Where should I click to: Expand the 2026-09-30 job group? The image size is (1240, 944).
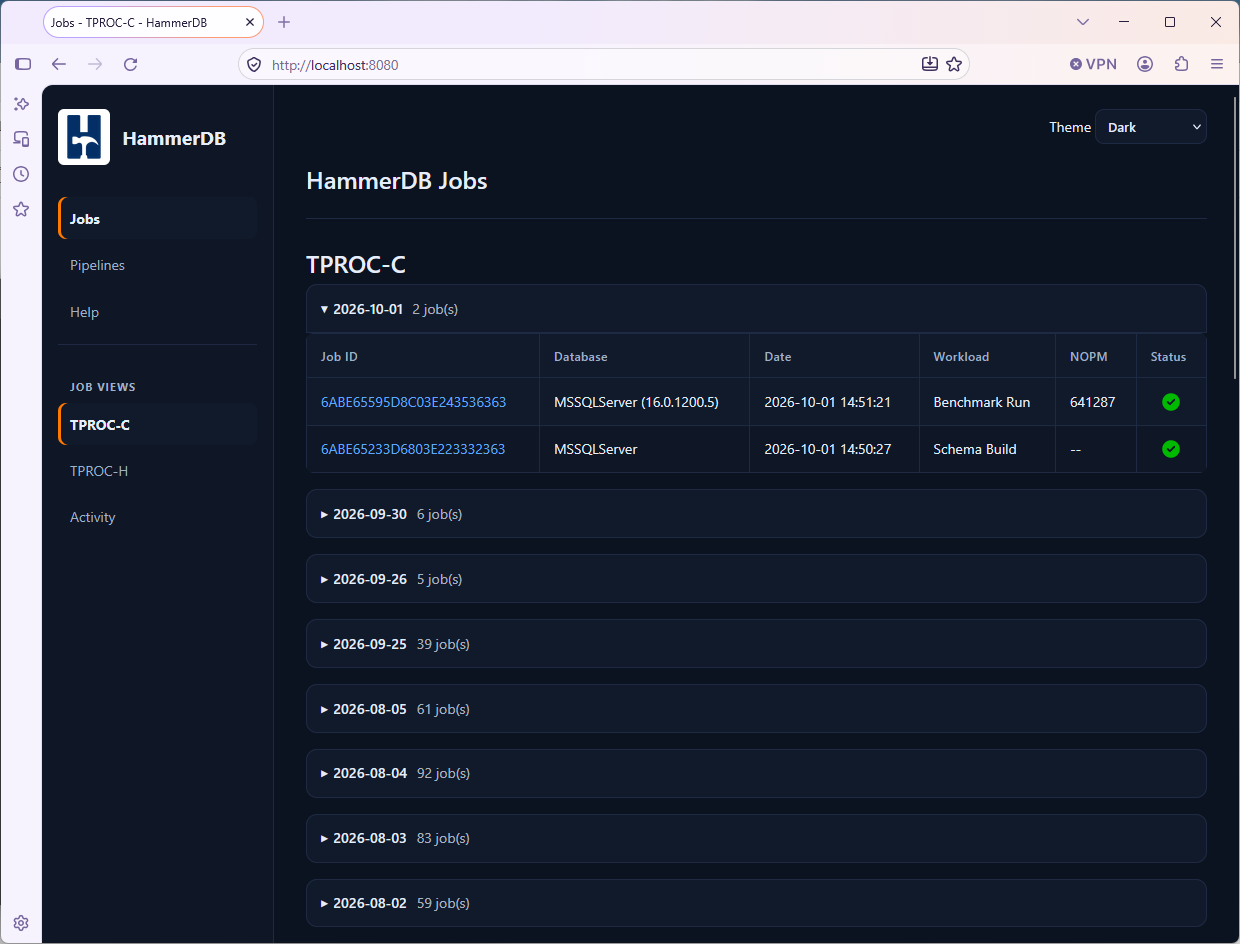756,514
